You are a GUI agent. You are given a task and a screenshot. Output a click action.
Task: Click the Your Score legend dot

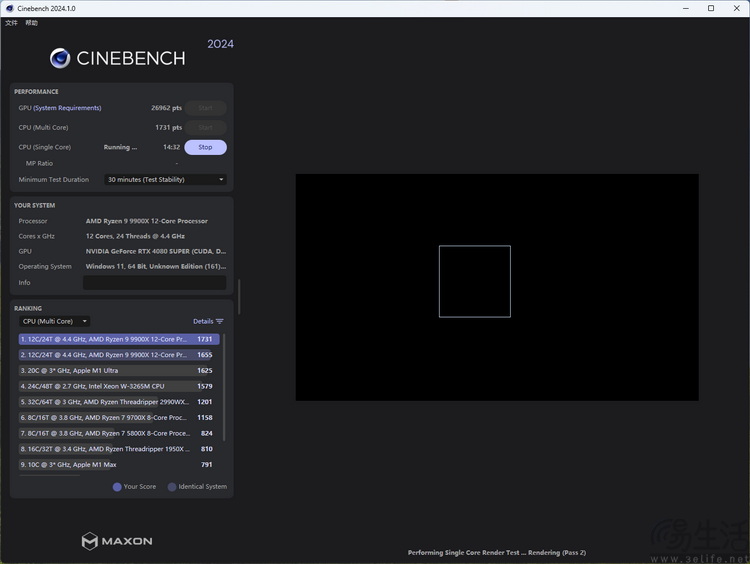tap(117, 487)
